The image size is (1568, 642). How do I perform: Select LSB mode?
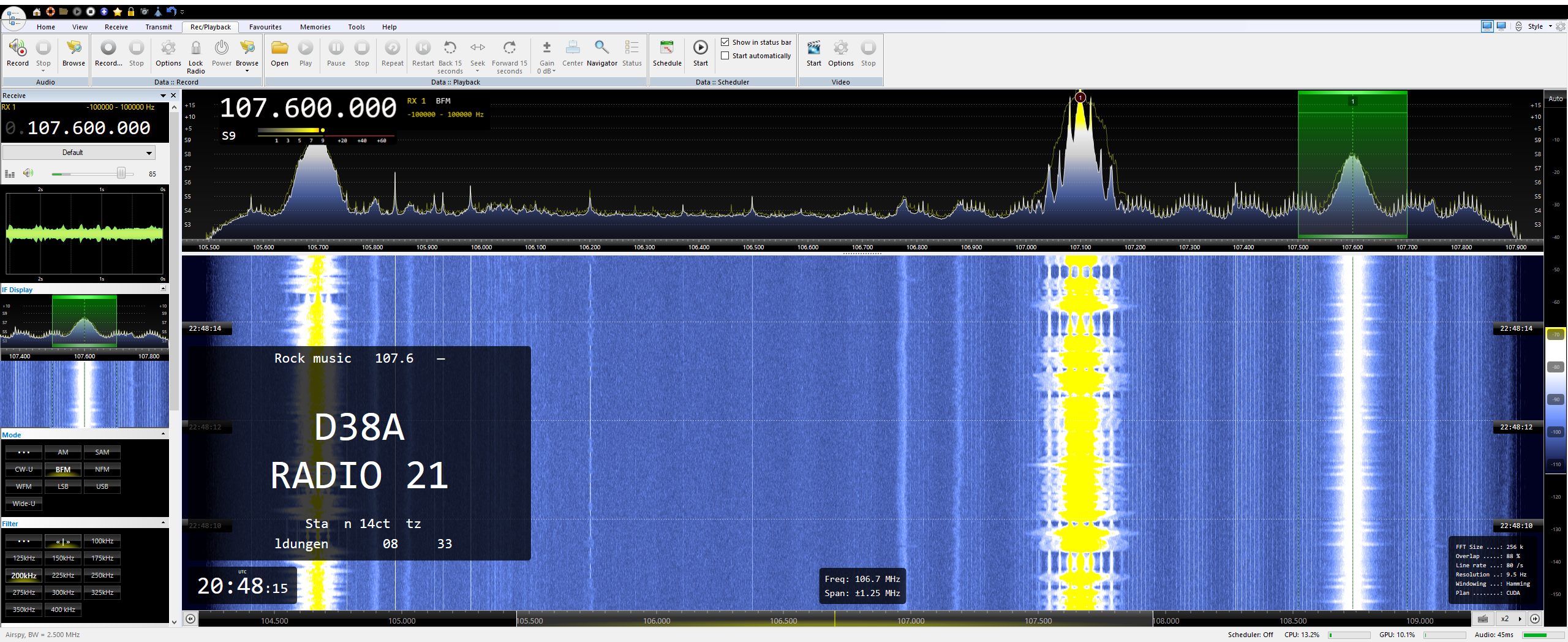pyautogui.click(x=63, y=486)
